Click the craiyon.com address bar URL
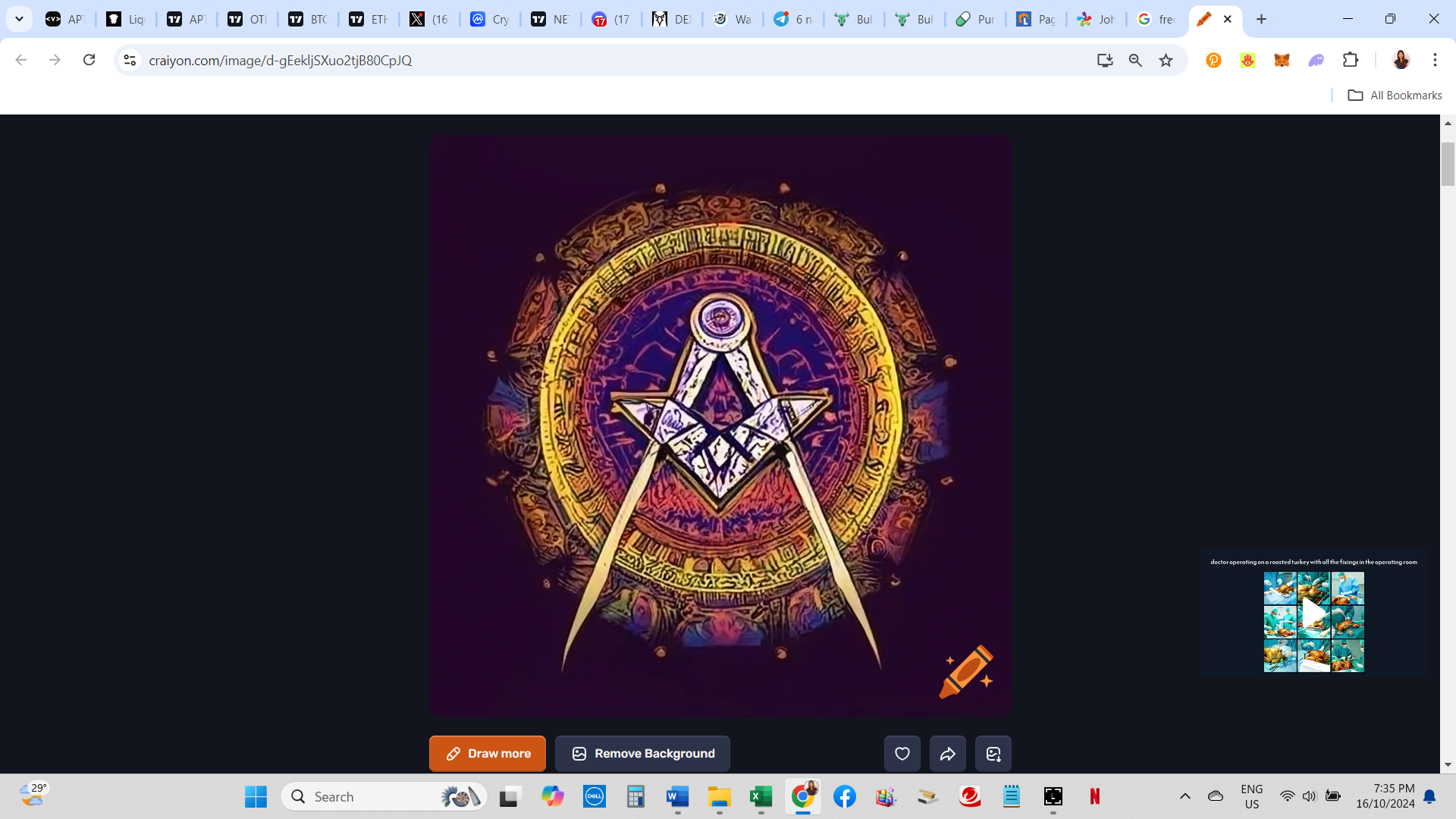This screenshot has height=819, width=1456. (281, 60)
